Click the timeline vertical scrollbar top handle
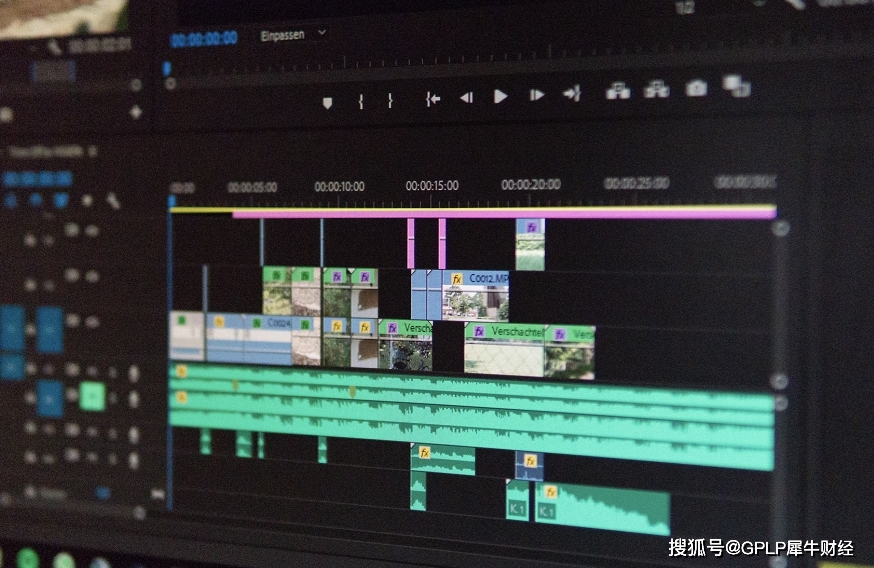Viewport: 874px width, 568px height. (x=781, y=228)
